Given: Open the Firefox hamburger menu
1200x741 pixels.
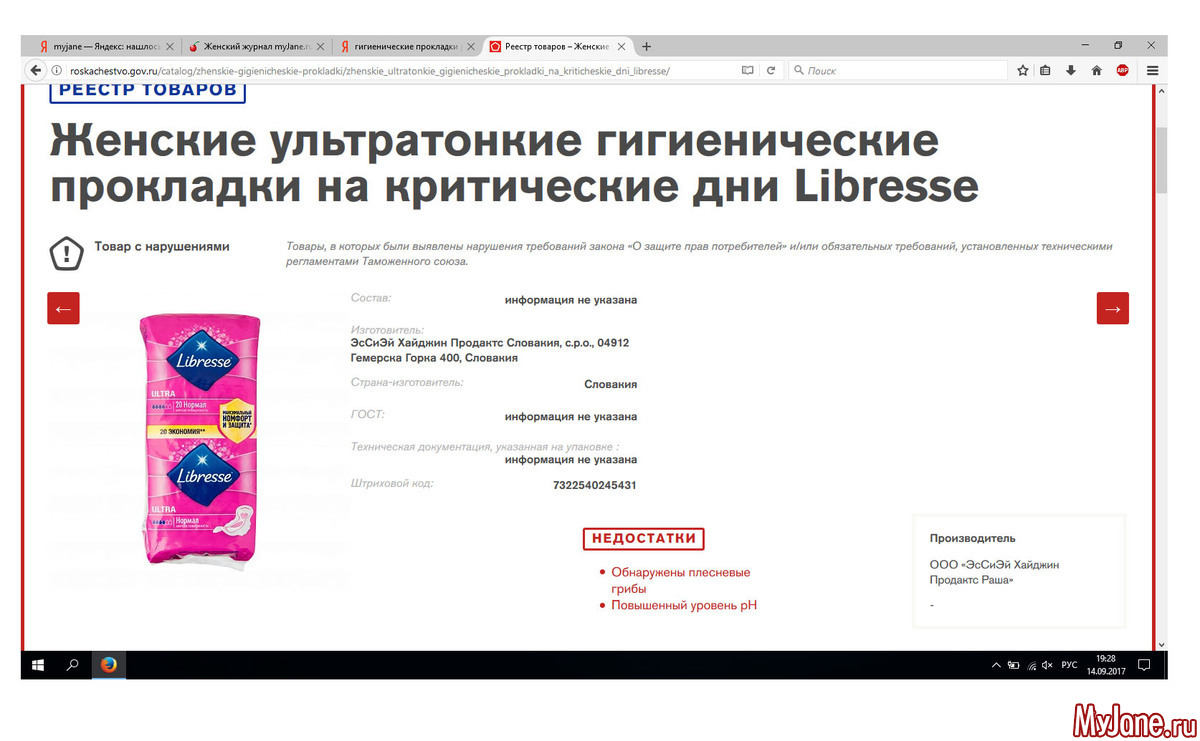Looking at the screenshot, I should pos(1153,71).
